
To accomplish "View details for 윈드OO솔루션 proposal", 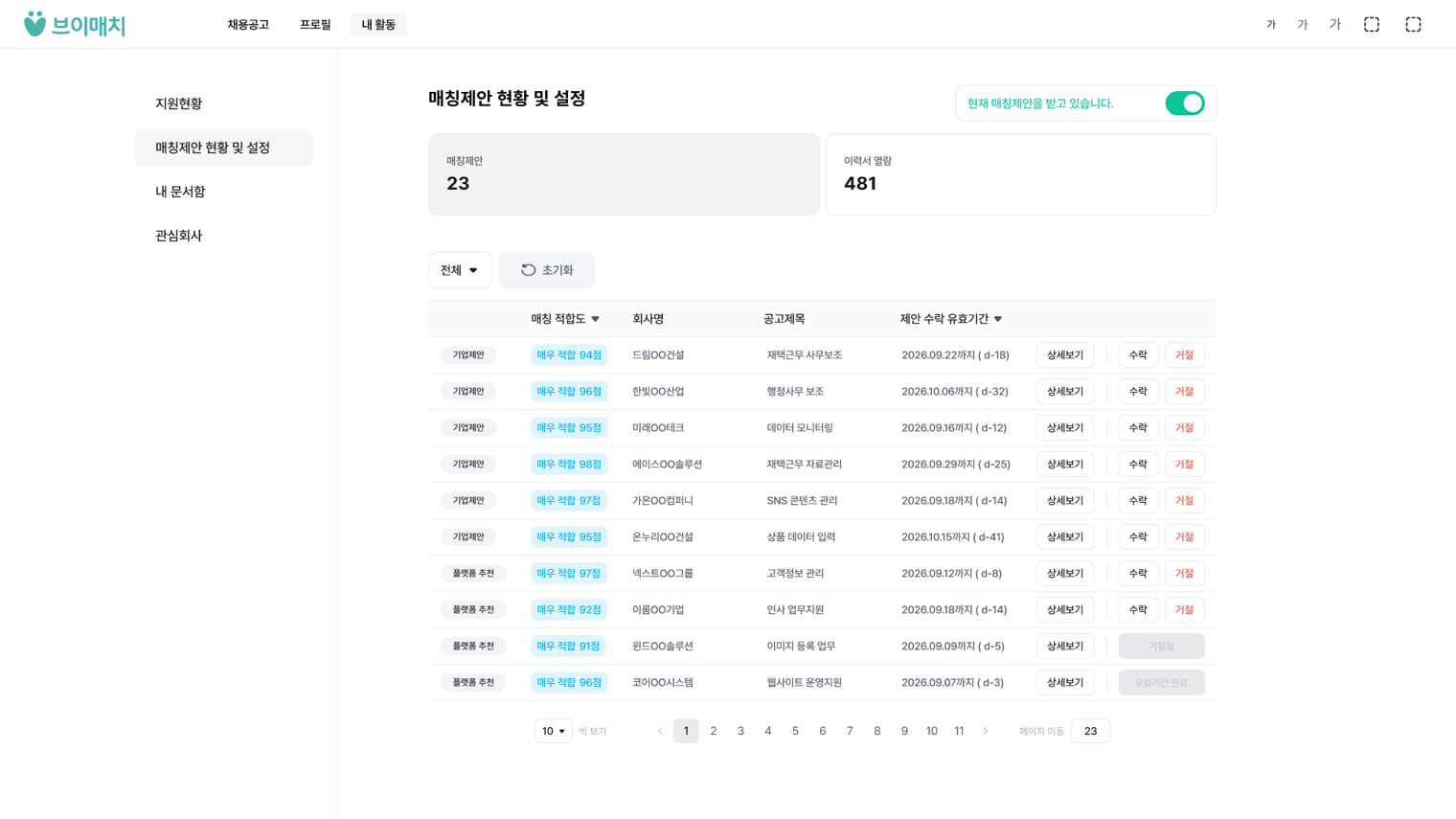I will pos(1064,647).
